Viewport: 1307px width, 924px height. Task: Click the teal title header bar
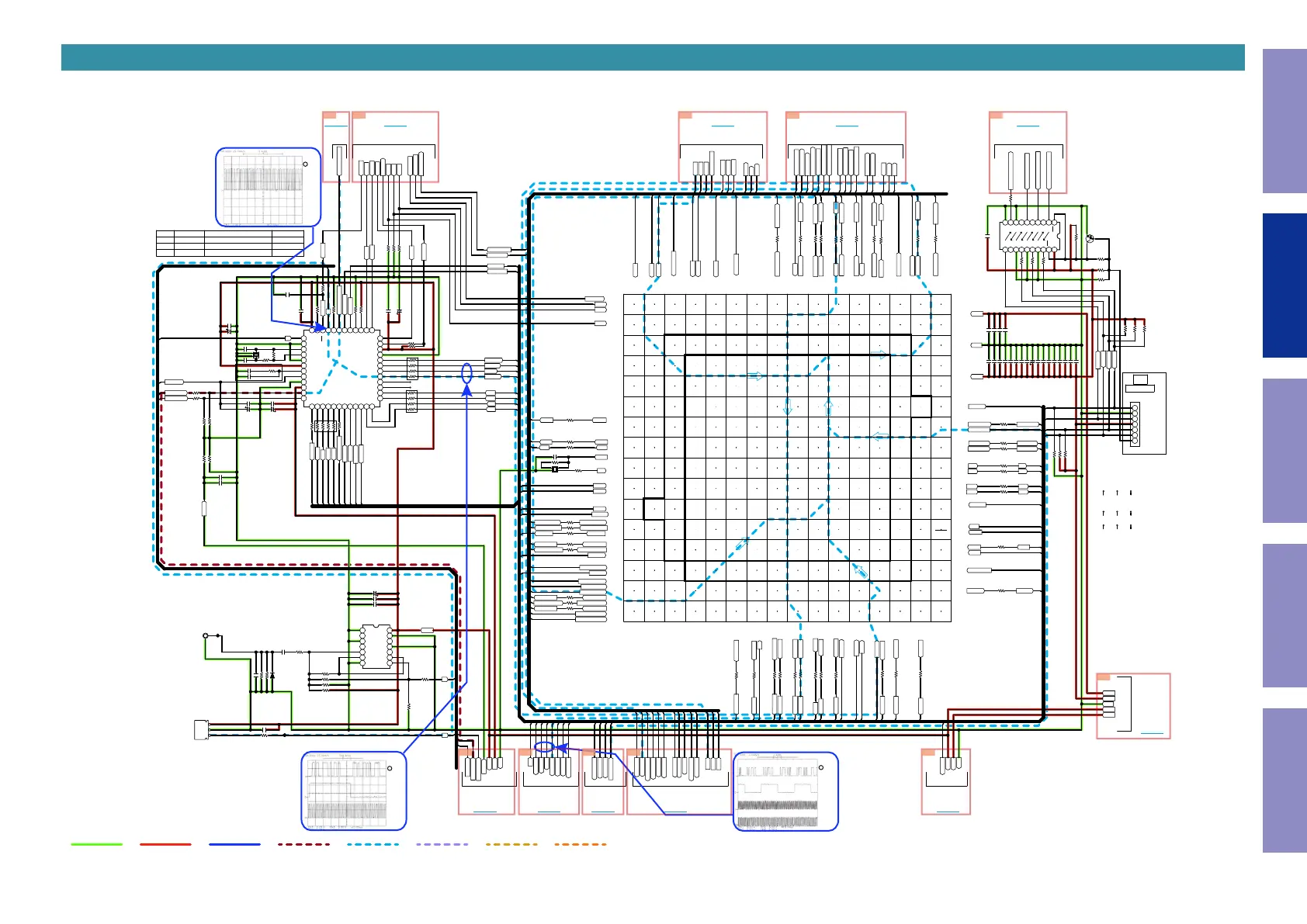(652, 57)
